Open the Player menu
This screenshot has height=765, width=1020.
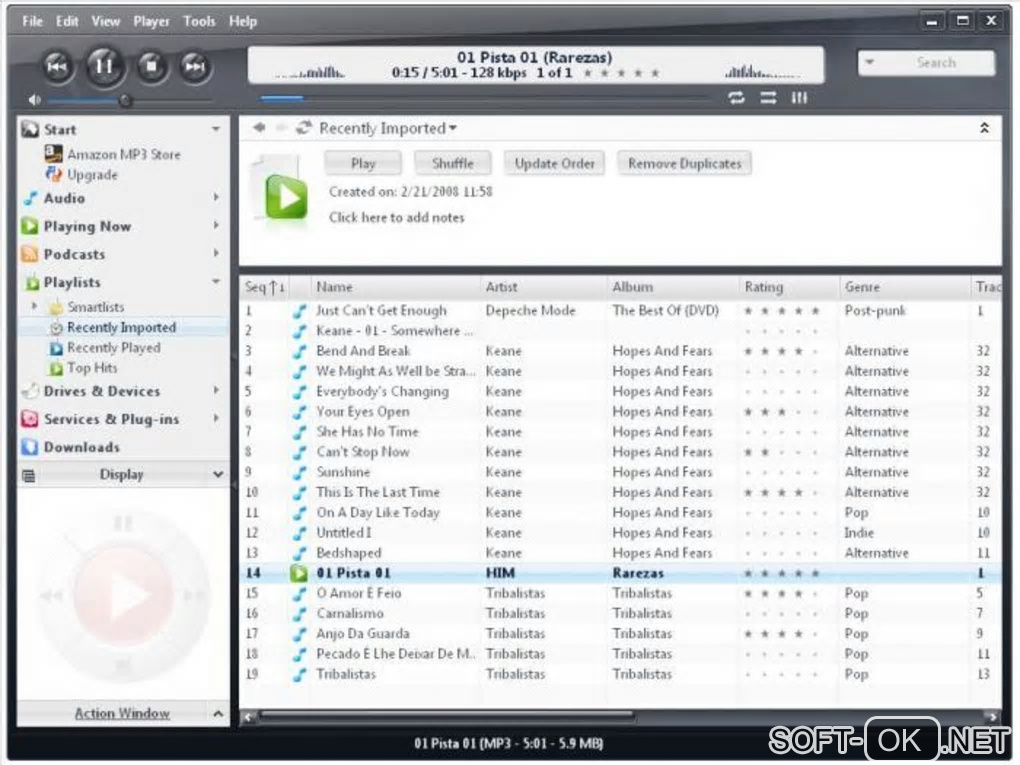coord(152,21)
